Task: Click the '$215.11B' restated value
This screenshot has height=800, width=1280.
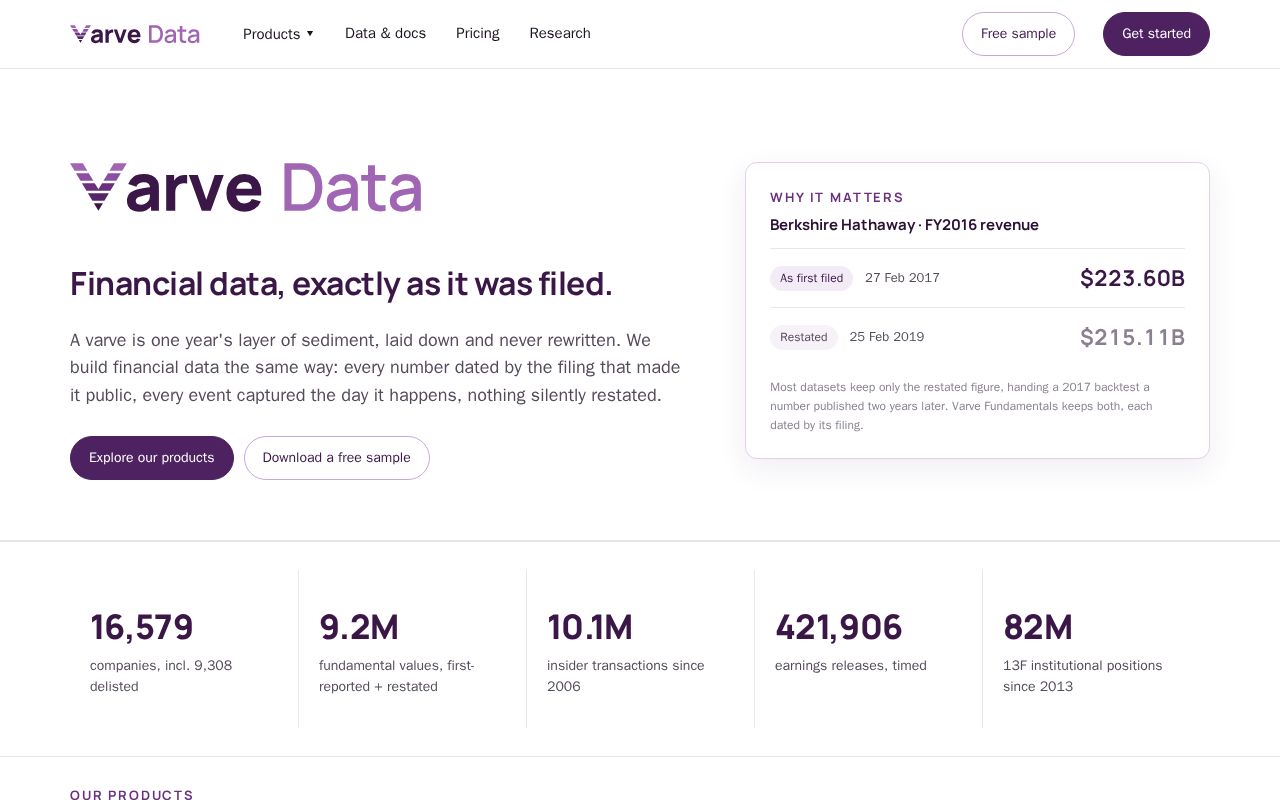Action: click(1132, 338)
